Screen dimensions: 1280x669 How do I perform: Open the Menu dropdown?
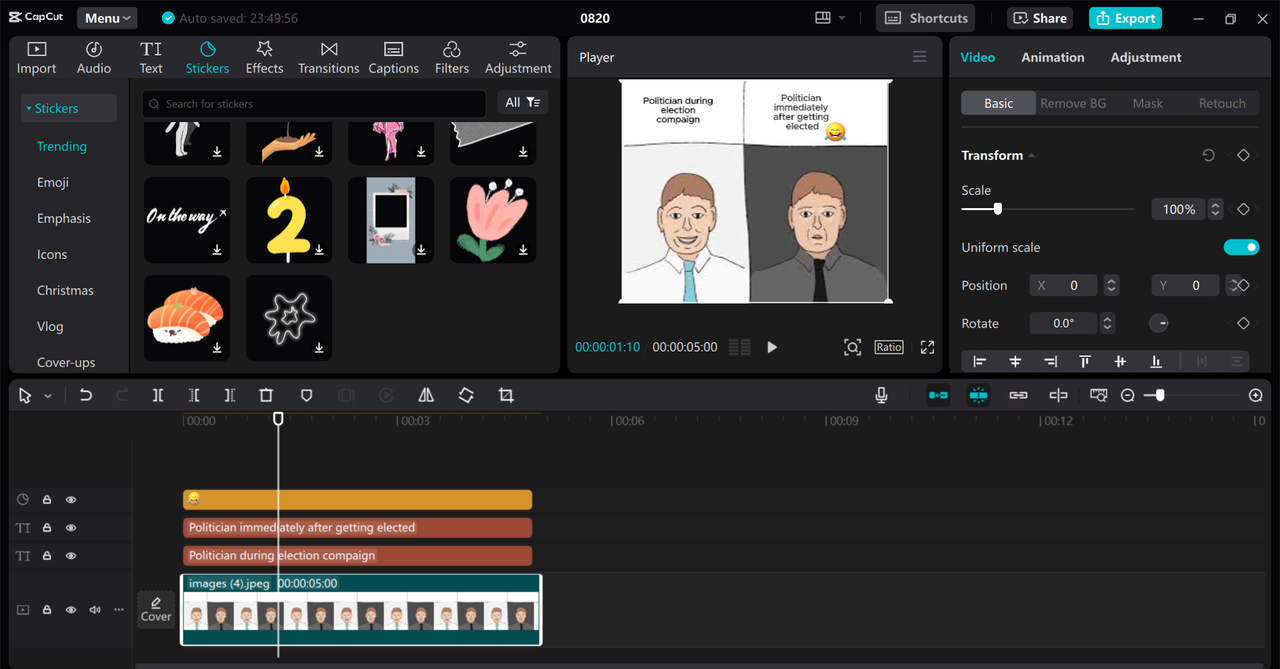(x=107, y=18)
